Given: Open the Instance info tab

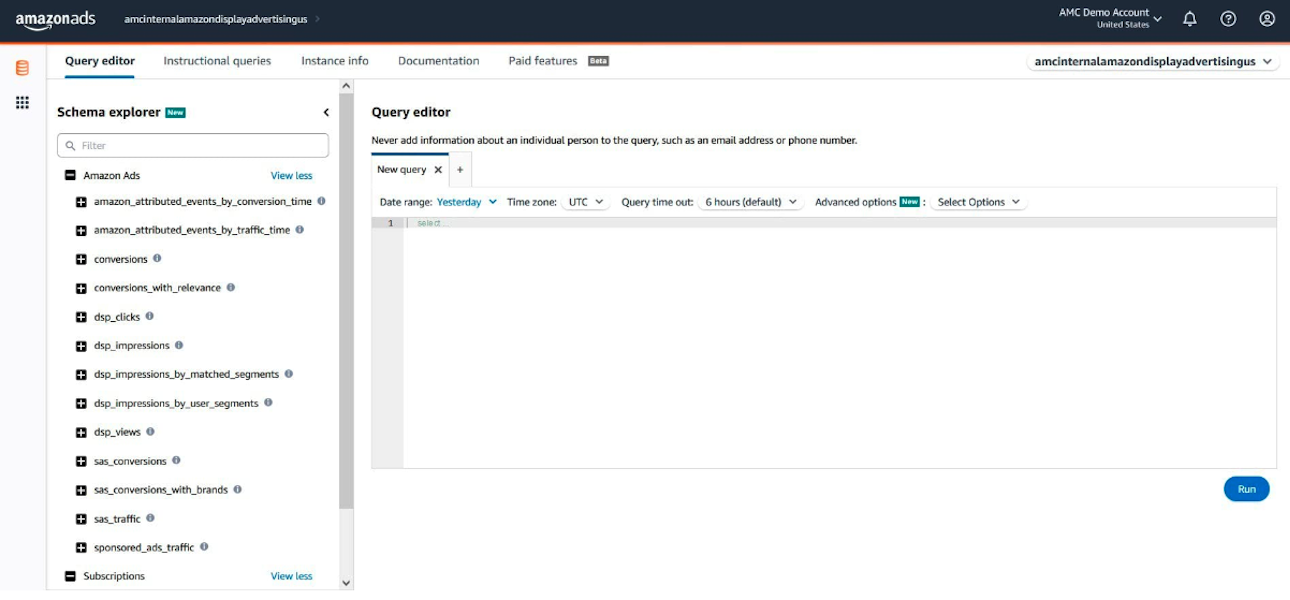Looking at the screenshot, I should pos(335,61).
